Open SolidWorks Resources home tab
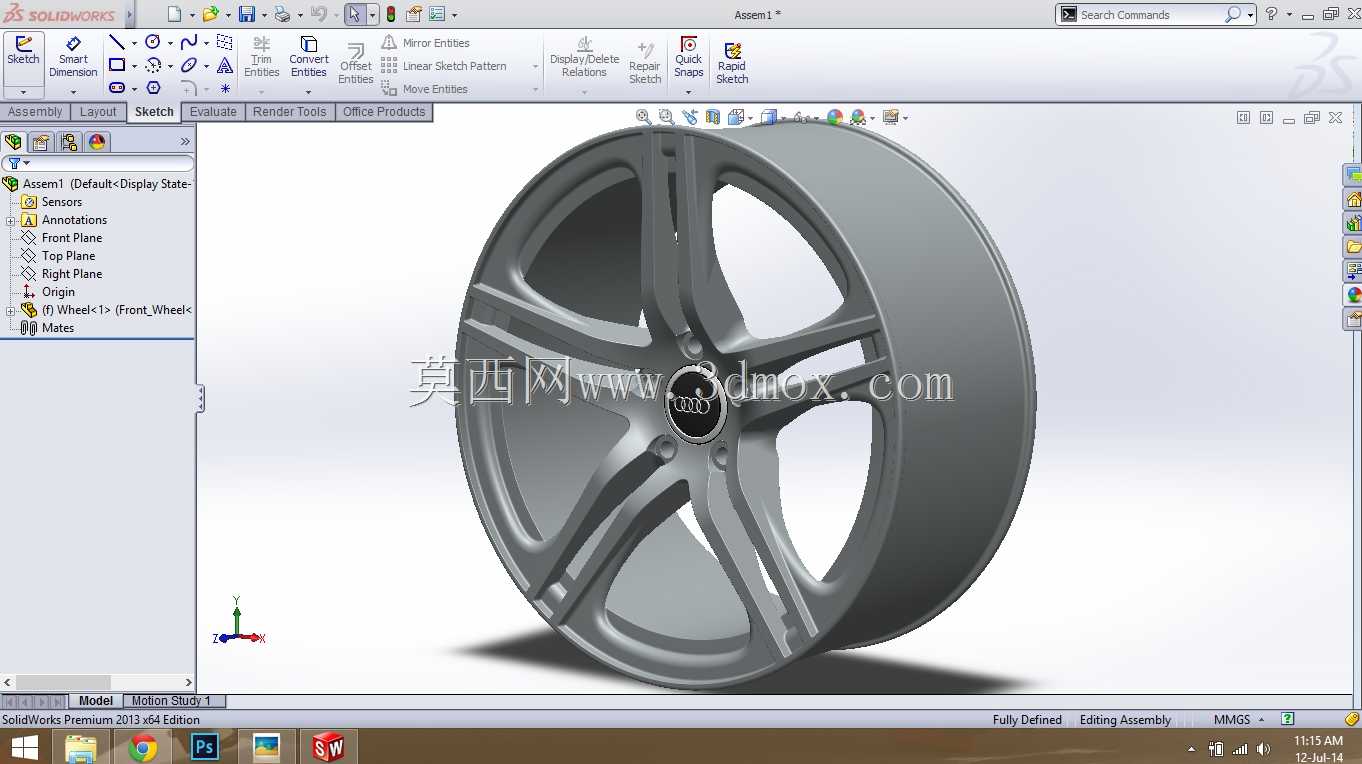 [x=1354, y=198]
